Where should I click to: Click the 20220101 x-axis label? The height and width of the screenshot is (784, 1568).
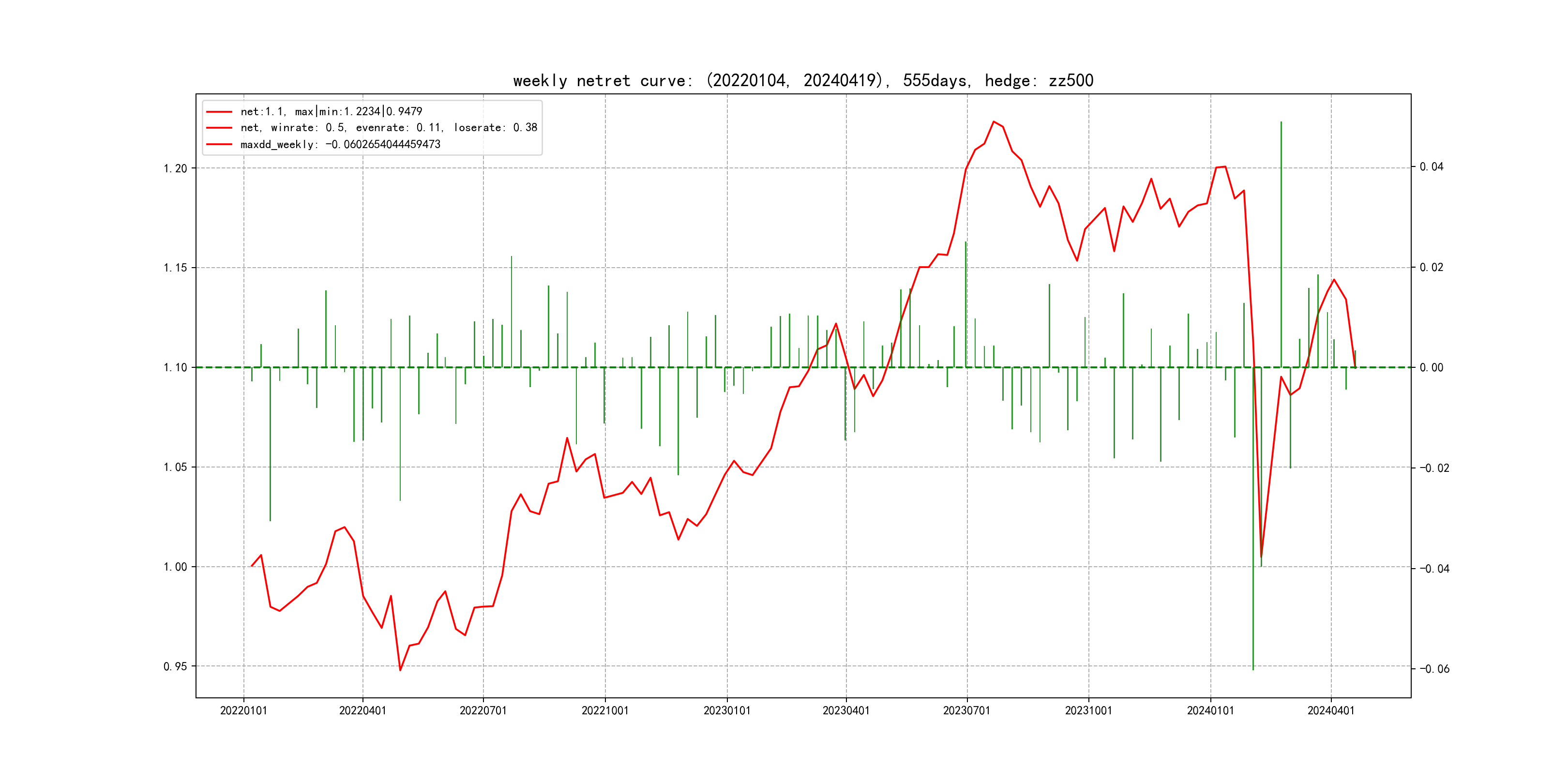point(243,710)
